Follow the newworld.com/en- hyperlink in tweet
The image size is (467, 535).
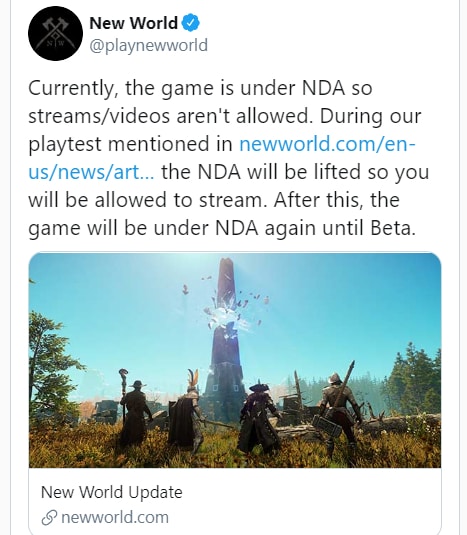point(327,144)
